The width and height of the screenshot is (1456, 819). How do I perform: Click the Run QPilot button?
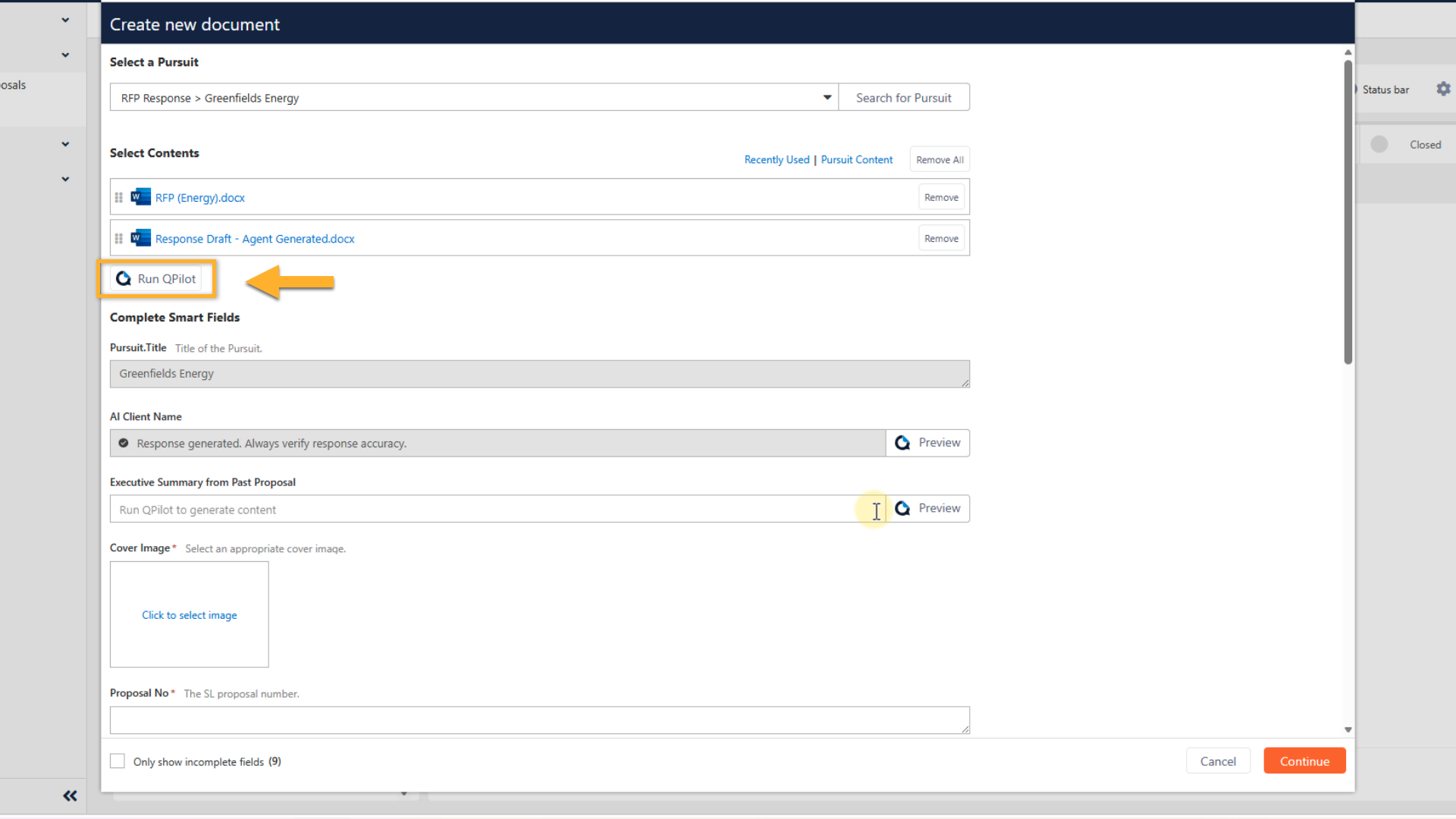pyautogui.click(x=157, y=278)
